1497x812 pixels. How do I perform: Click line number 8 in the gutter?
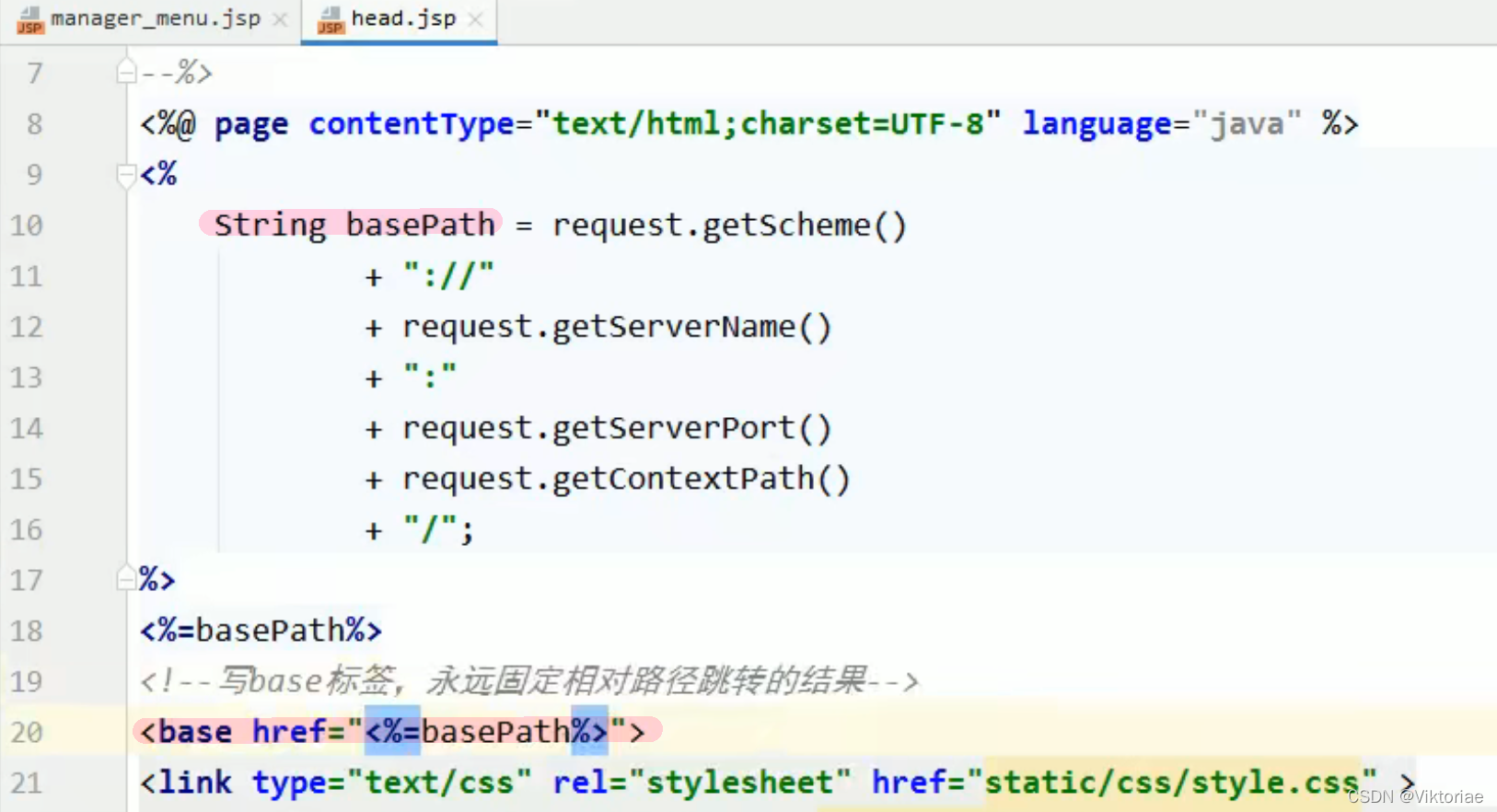34,123
